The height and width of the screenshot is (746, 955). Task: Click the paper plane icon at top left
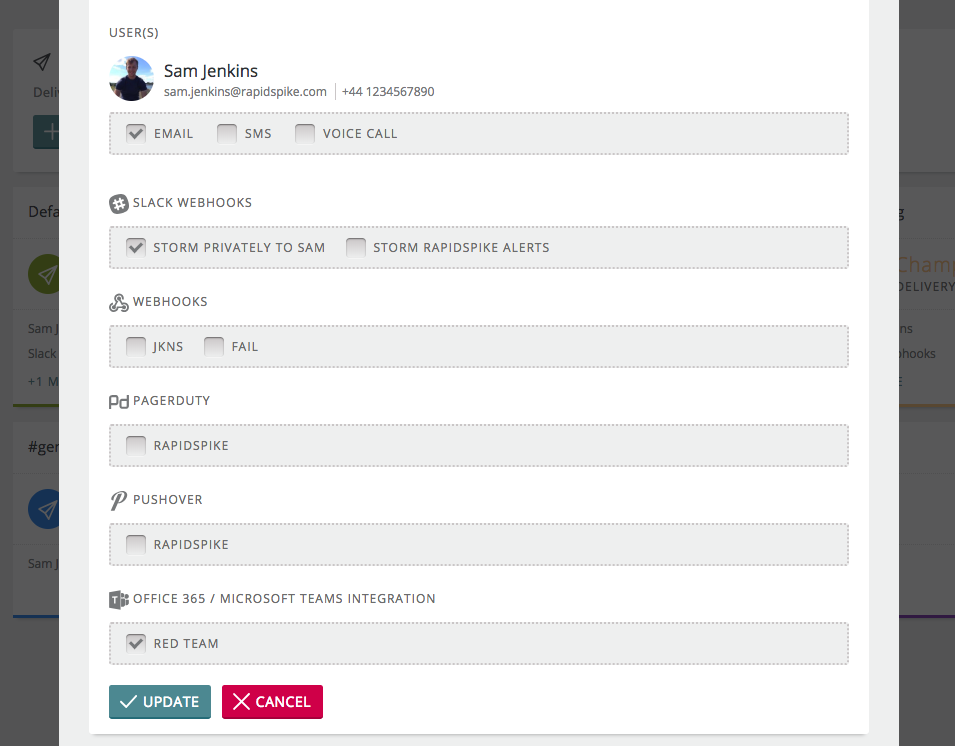click(41, 62)
